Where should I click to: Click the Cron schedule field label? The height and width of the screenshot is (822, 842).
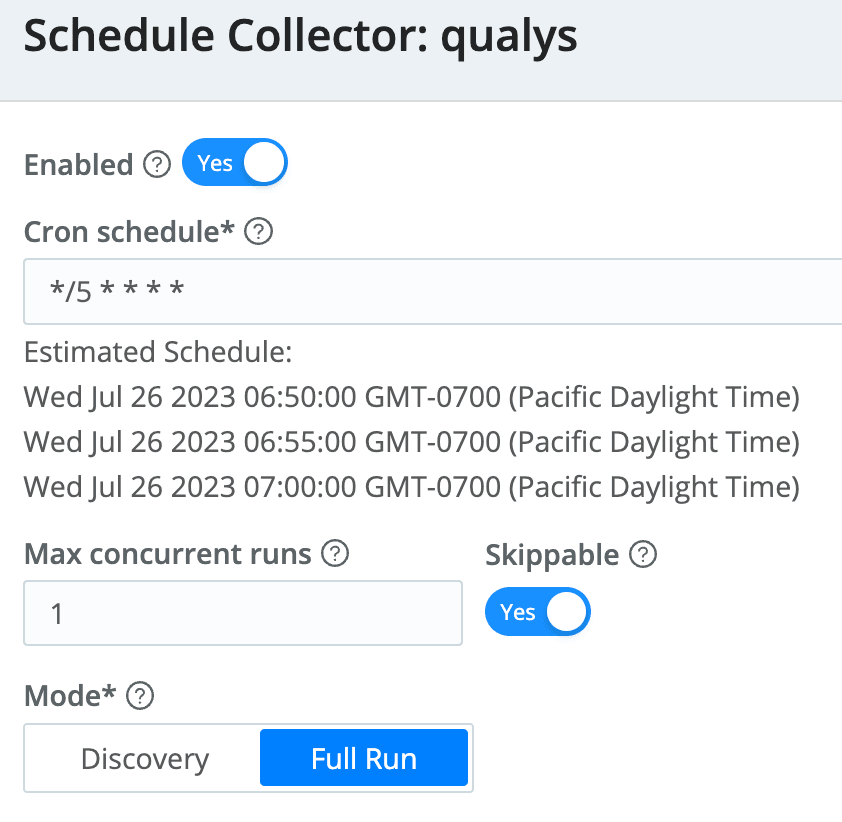(129, 233)
